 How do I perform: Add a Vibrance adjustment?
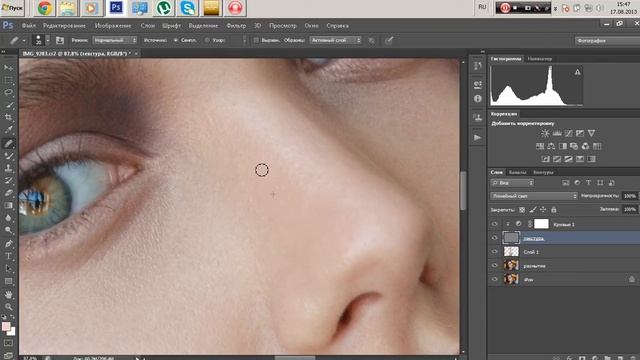(x=591, y=133)
